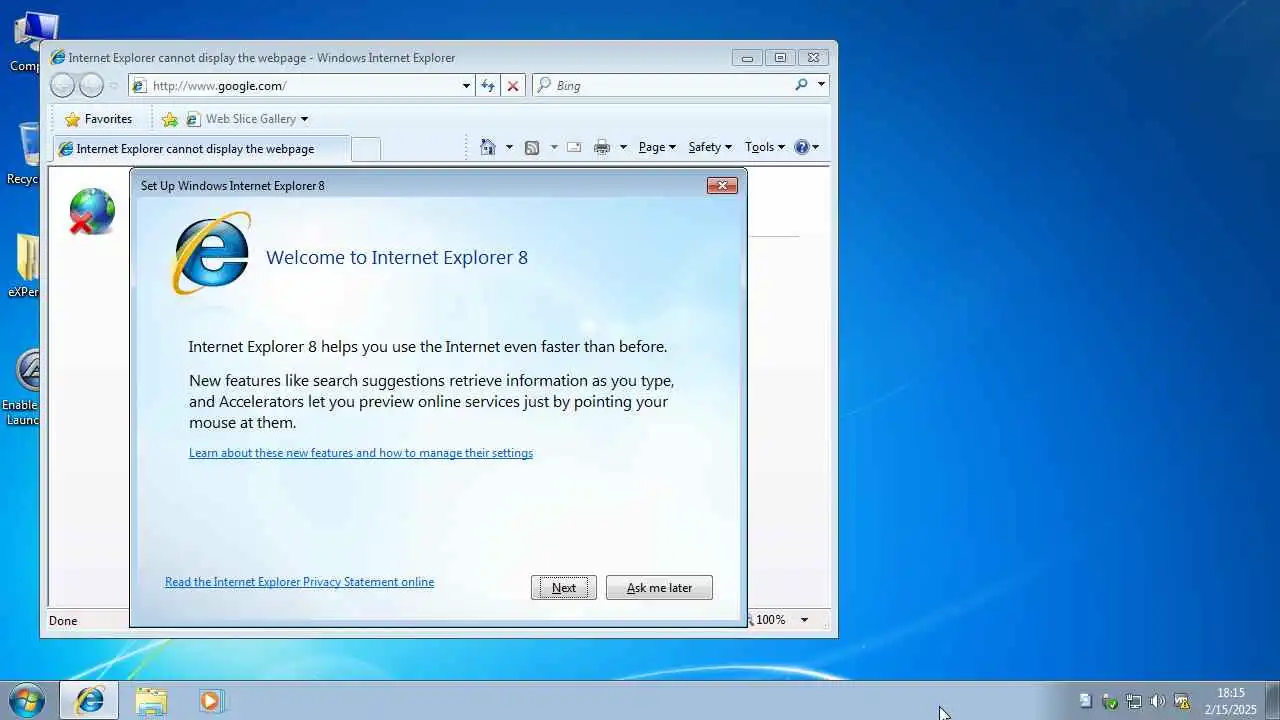Click the Next button in setup dialog

(x=564, y=588)
